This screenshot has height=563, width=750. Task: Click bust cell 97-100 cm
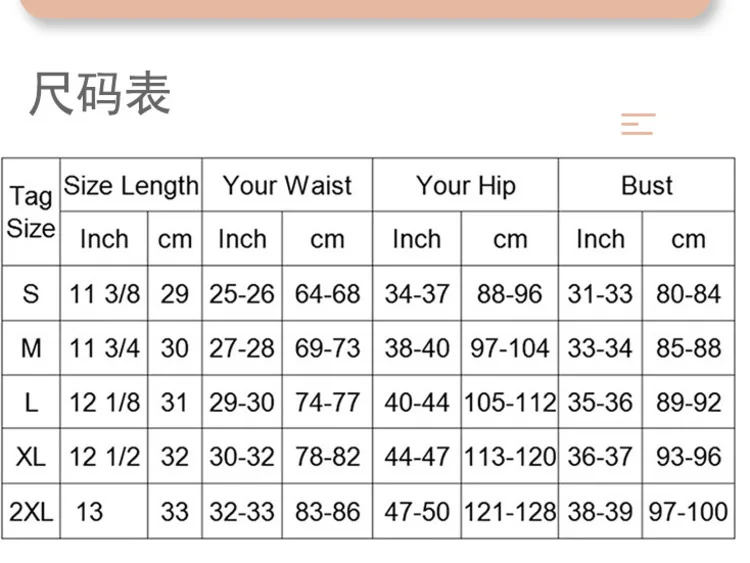click(x=688, y=511)
